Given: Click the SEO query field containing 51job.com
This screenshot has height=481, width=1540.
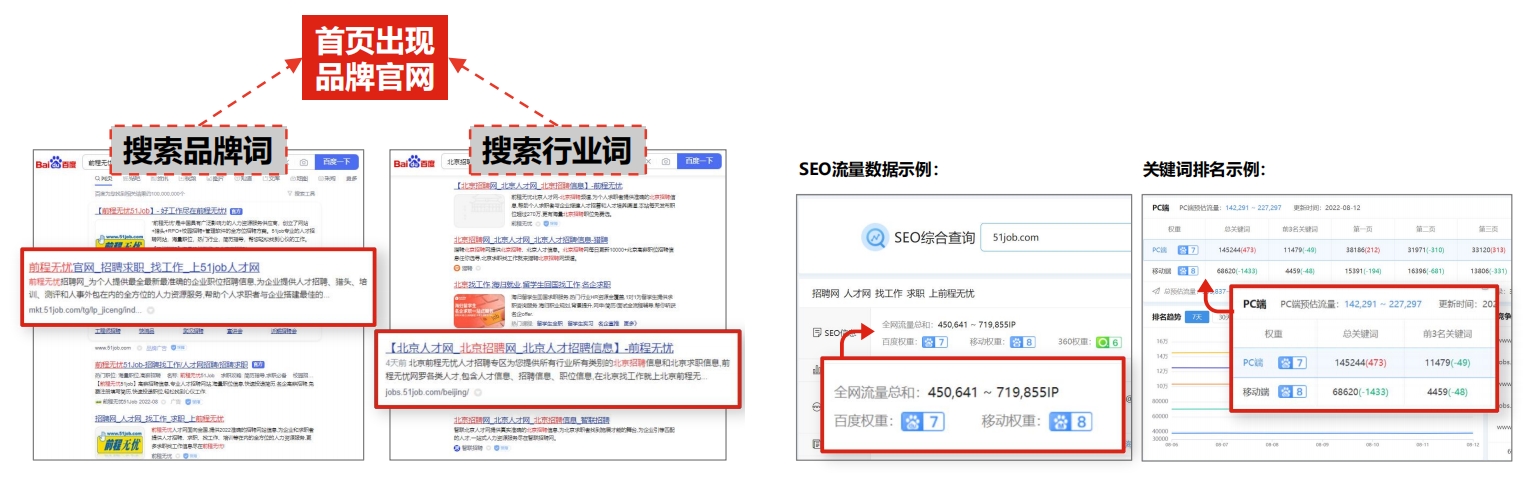Looking at the screenshot, I should pos(1055,238).
